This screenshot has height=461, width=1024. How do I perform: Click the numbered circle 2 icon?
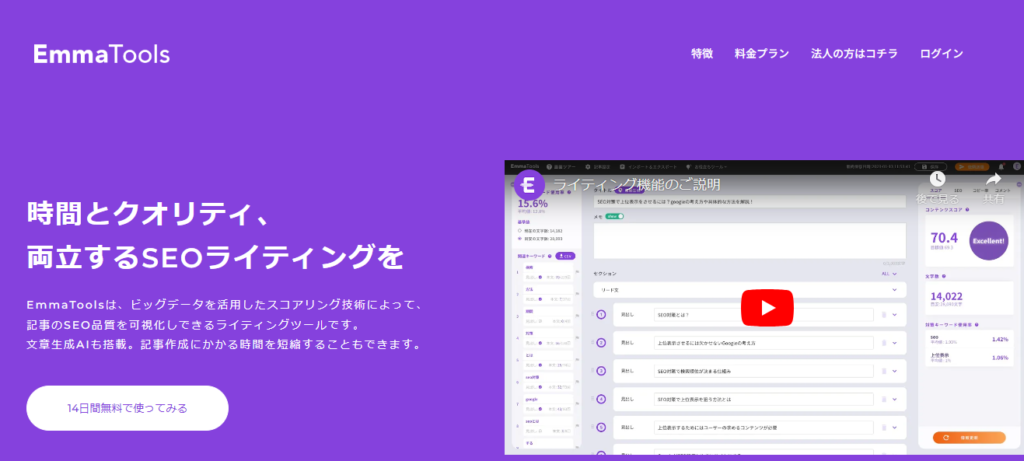pyautogui.click(x=601, y=343)
